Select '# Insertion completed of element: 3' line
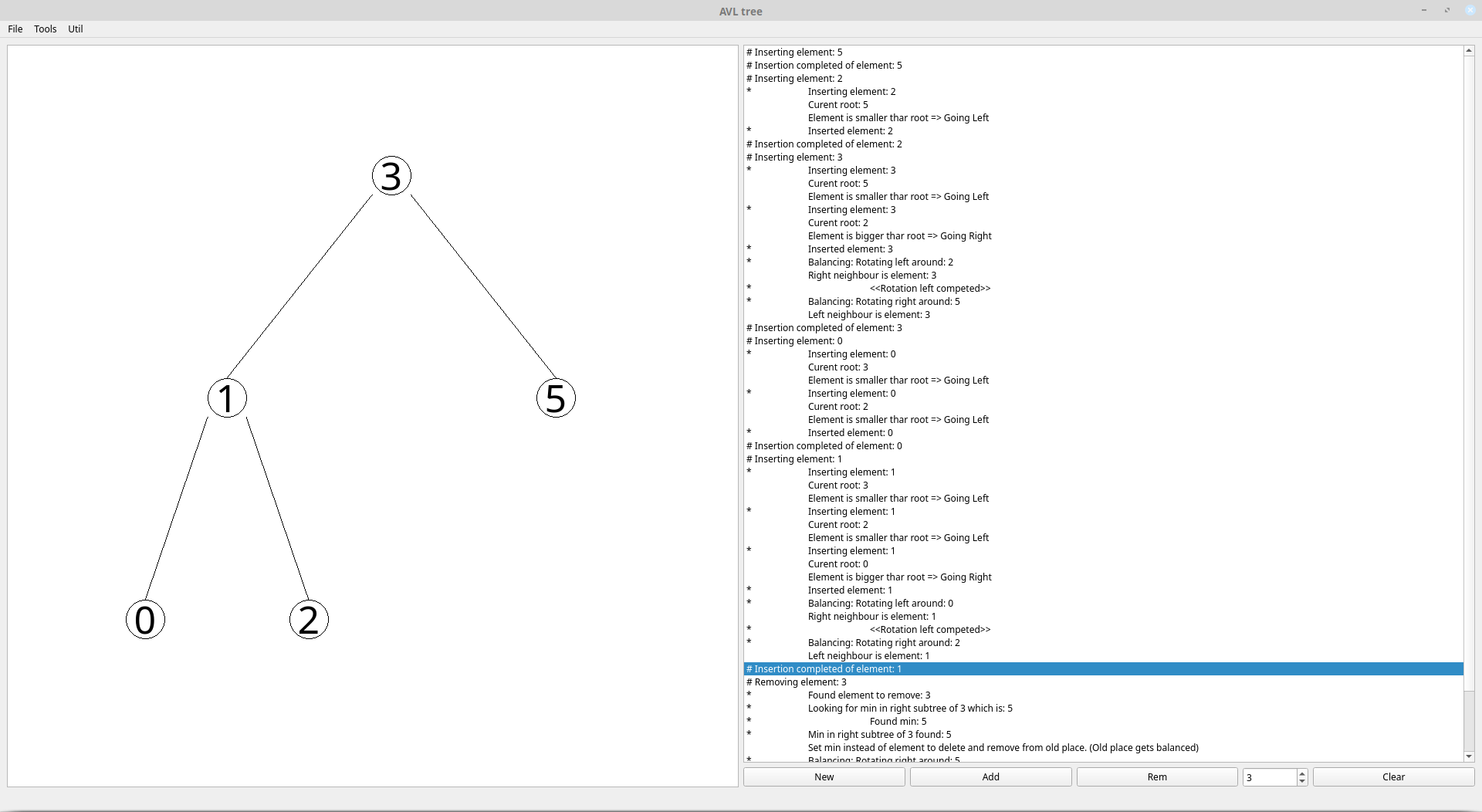The width and height of the screenshot is (1482, 812). 1104,328
